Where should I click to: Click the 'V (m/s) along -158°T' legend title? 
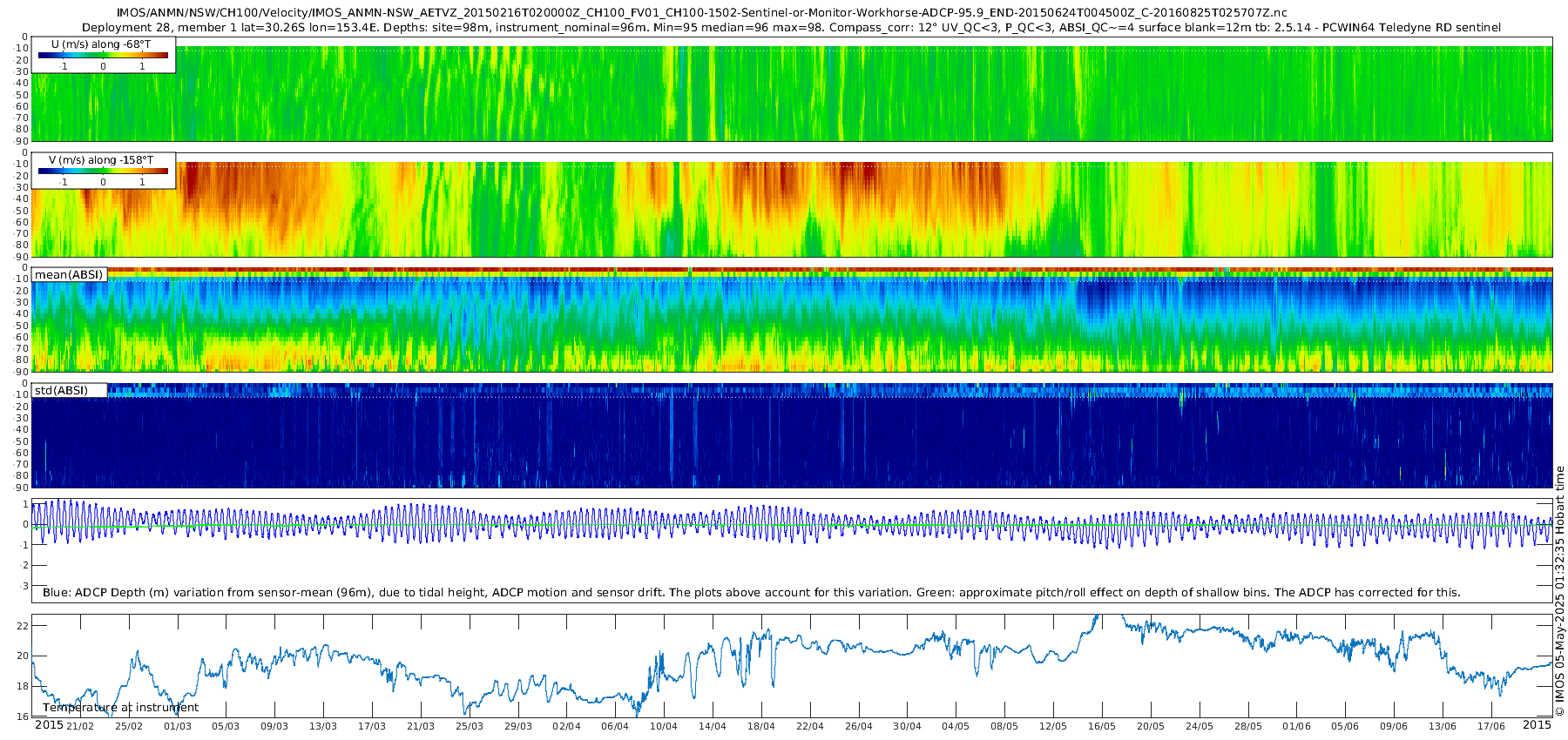click(102, 160)
